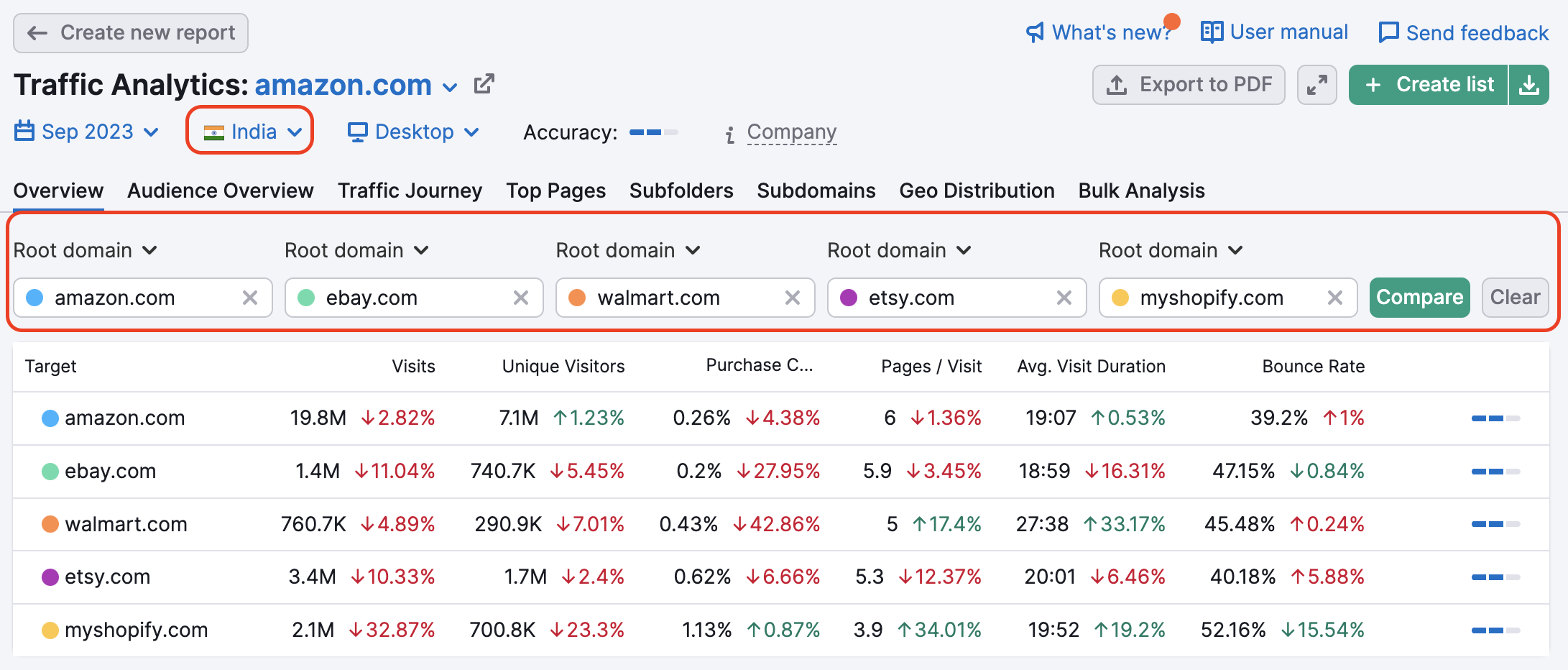Switch to the Audience Overview tab
This screenshot has height=670, width=1568.
[x=221, y=191]
